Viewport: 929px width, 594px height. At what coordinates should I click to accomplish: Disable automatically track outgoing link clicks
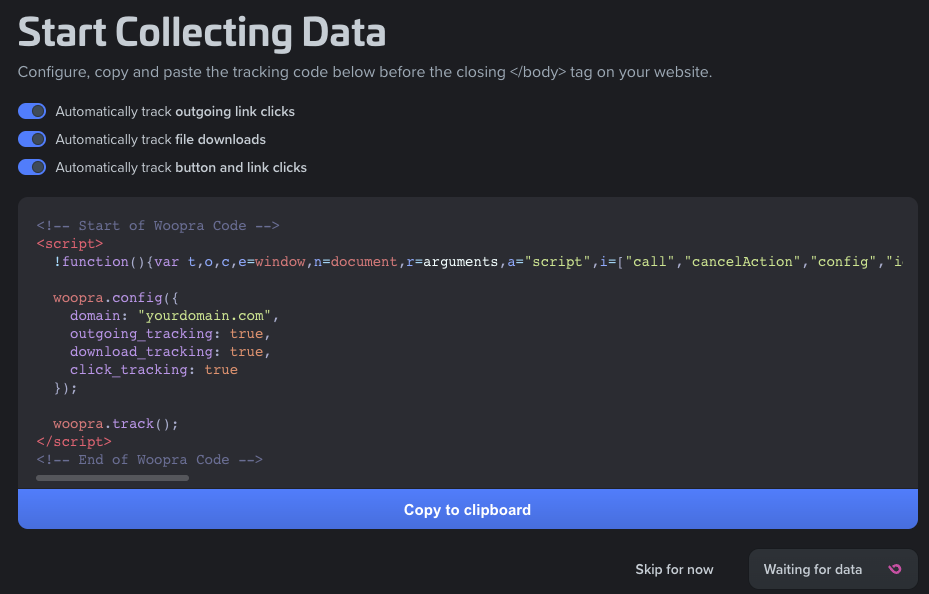pyautogui.click(x=31, y=111)
